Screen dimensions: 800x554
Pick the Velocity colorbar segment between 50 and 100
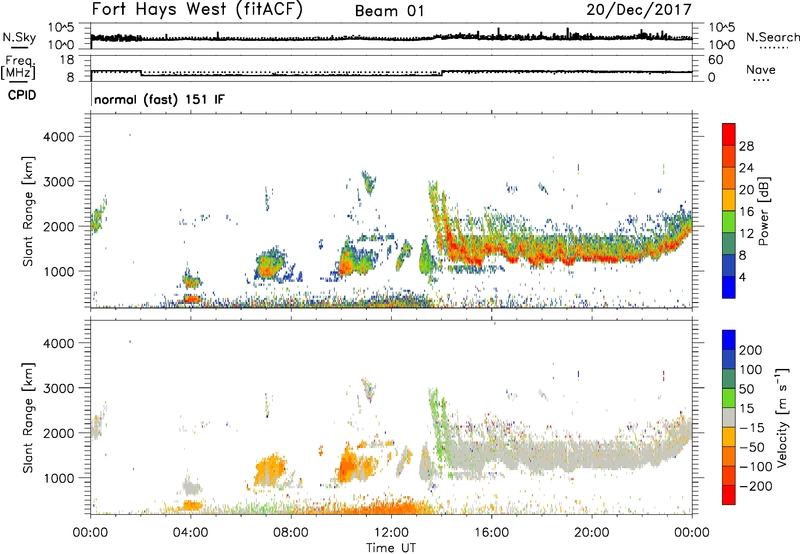[x=729, y=379]
